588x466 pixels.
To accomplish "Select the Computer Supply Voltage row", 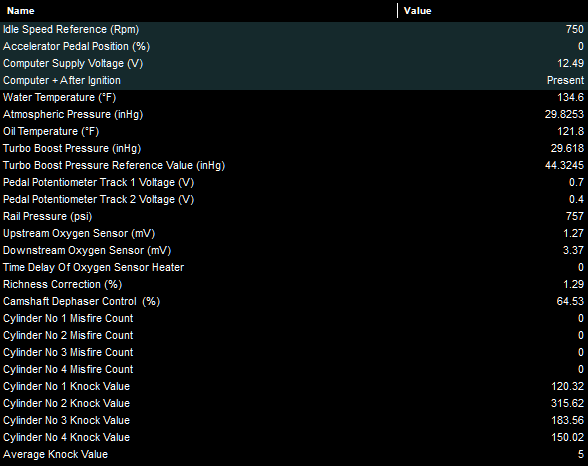I will 294,63.
